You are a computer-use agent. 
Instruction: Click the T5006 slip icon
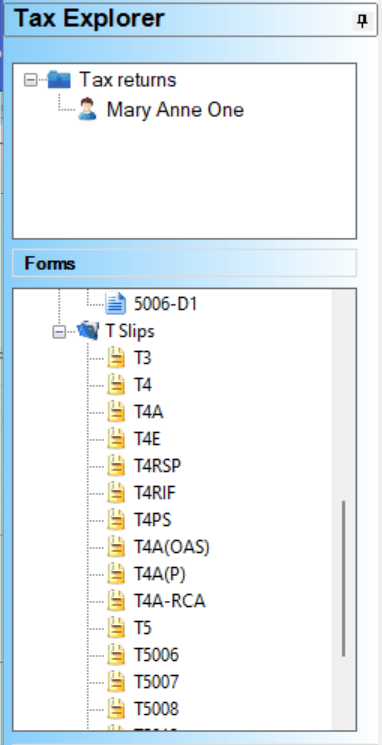pos(116,655)
